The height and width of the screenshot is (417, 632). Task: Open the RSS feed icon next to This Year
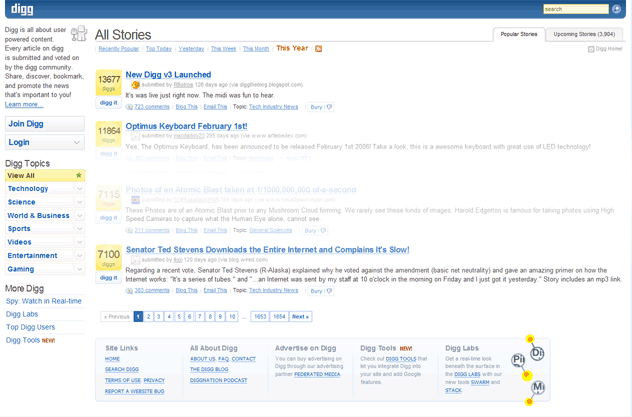pos(318,49)
